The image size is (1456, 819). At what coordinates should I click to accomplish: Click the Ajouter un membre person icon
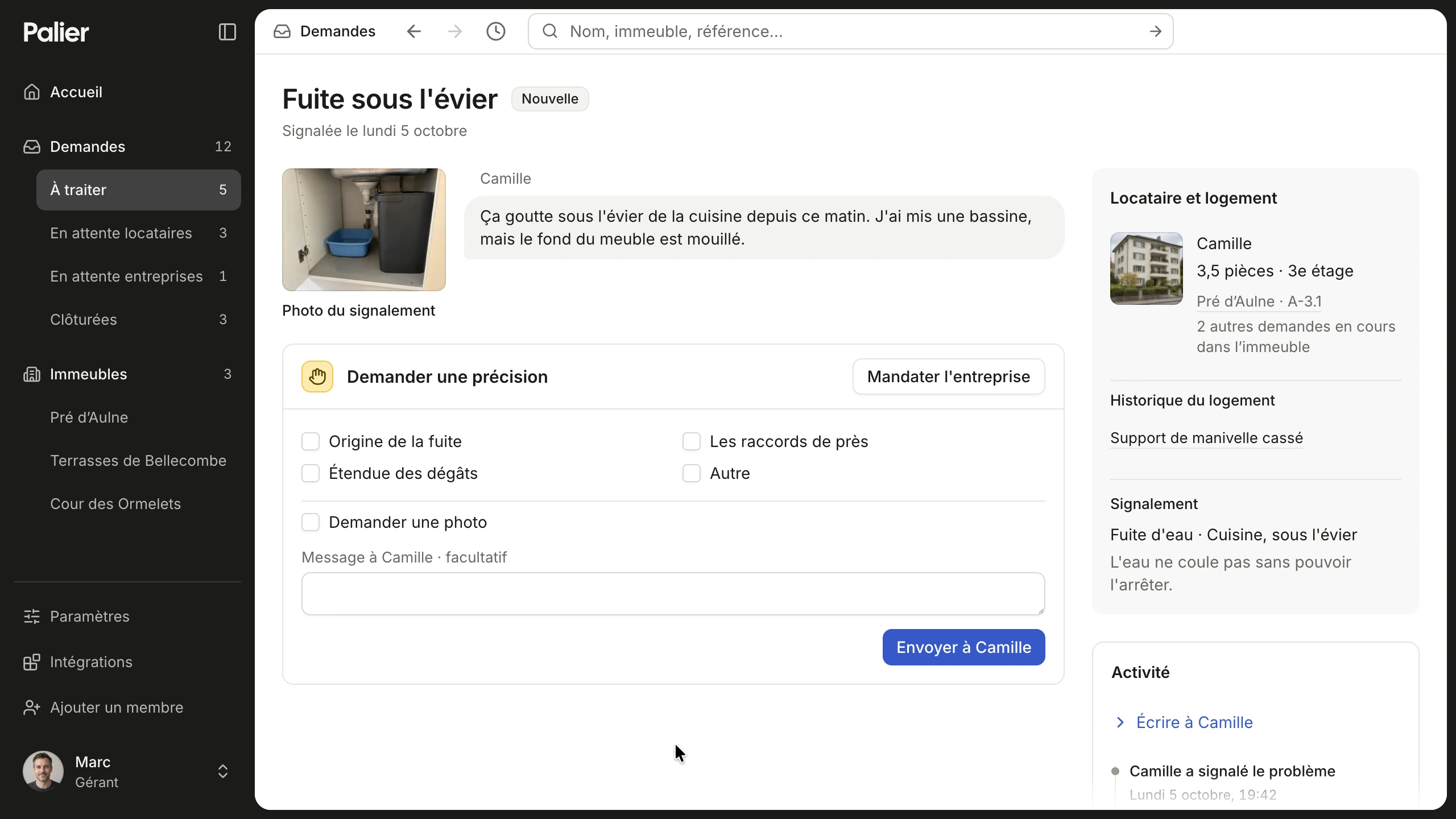[x=32, y=707]
